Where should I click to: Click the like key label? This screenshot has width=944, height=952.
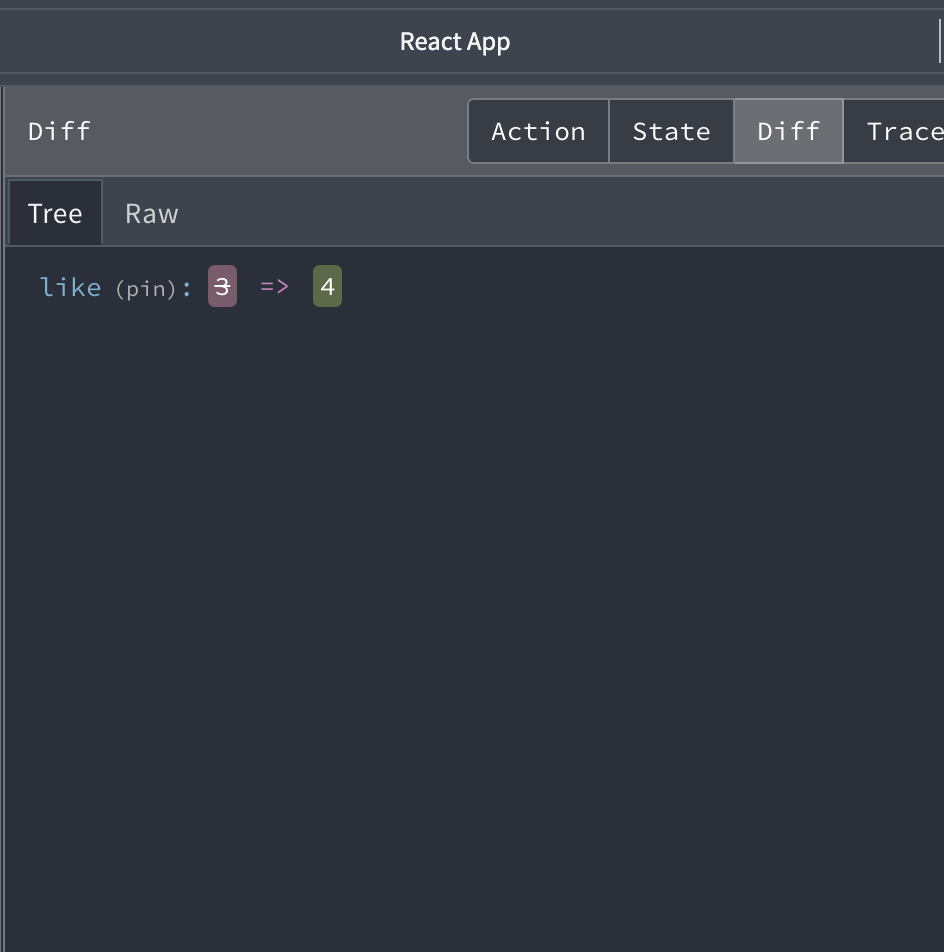coord(70,287)
